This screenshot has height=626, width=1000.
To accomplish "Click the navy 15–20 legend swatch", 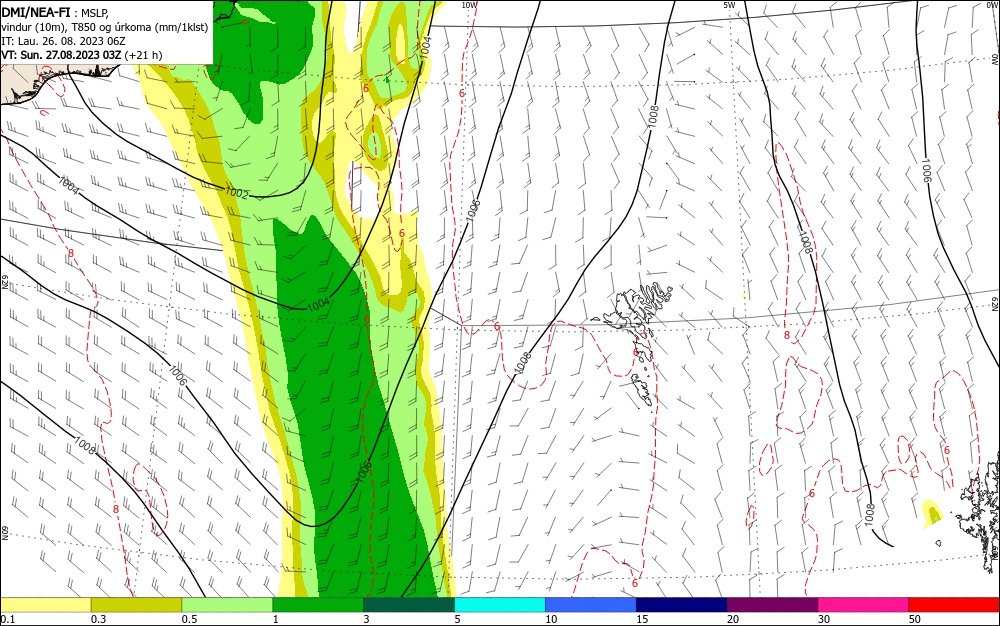I will (x=682, y=605).
